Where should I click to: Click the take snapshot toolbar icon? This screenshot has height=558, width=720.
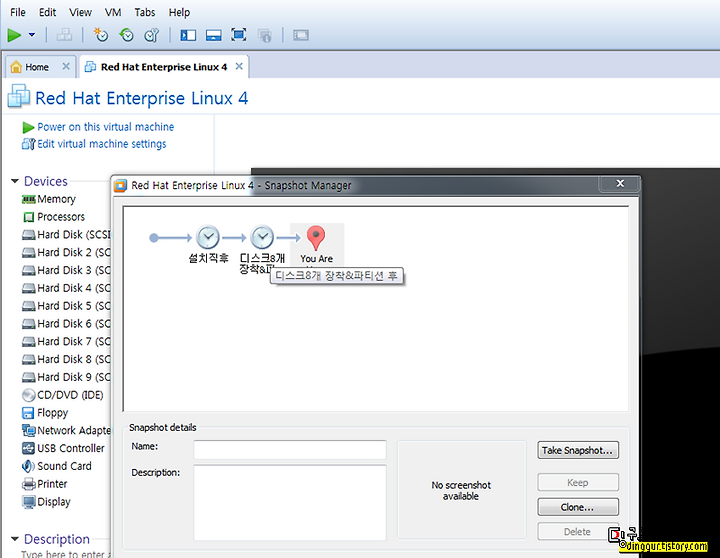coord(101,35)
